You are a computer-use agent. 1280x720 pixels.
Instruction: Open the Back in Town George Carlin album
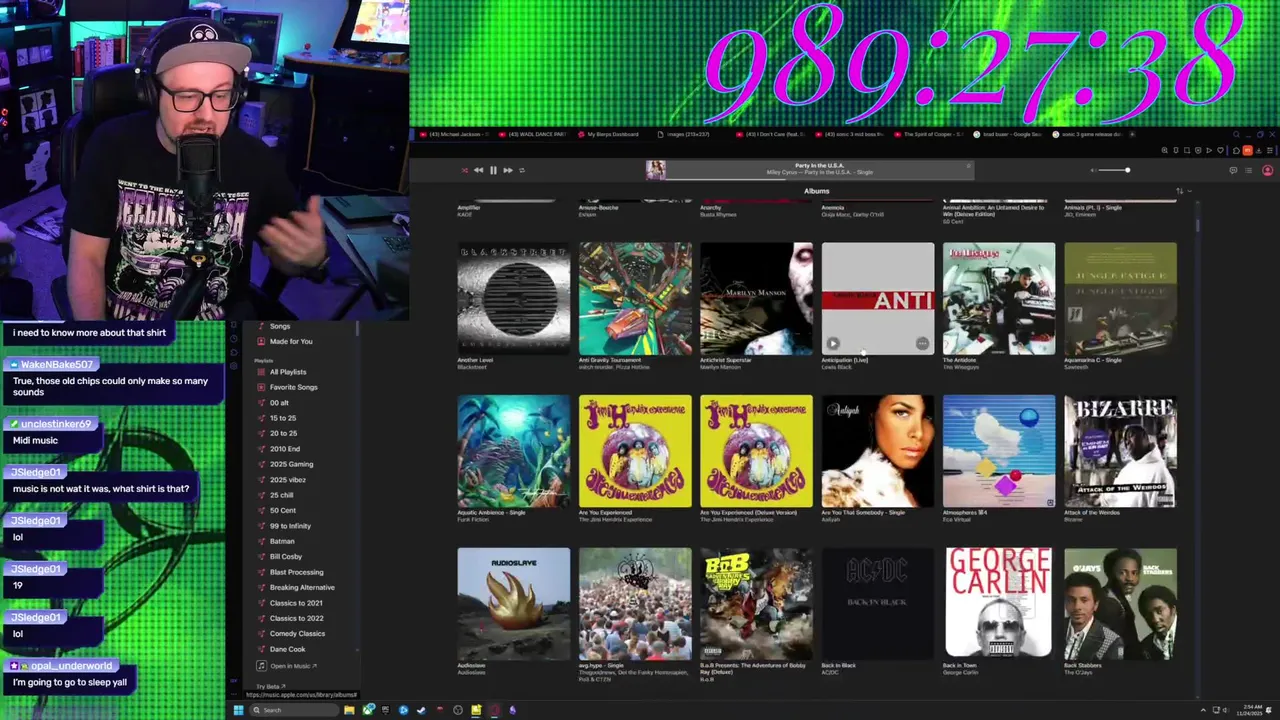point(999,604)
